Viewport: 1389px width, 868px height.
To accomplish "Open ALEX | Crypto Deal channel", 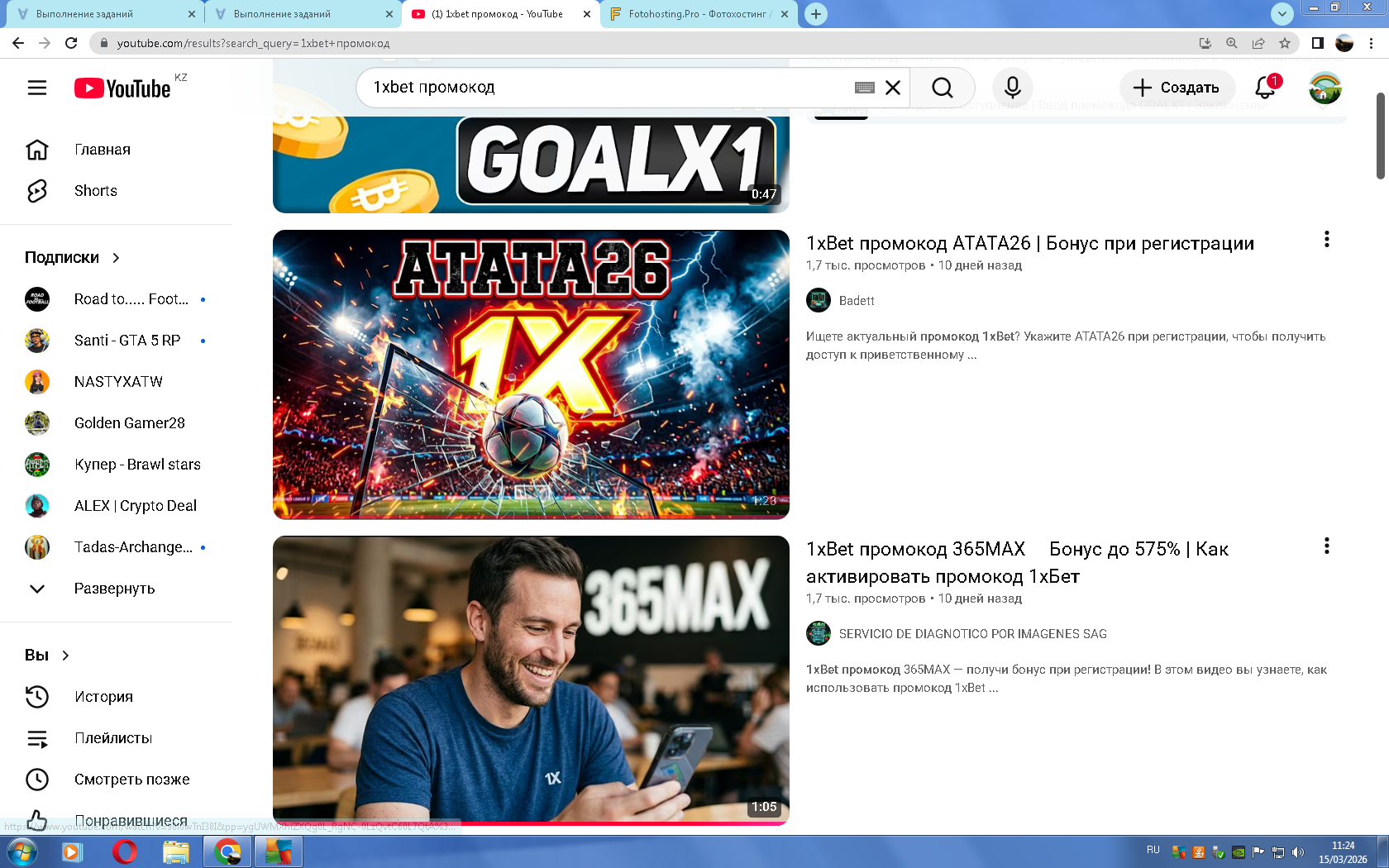I will pos(116,506).
